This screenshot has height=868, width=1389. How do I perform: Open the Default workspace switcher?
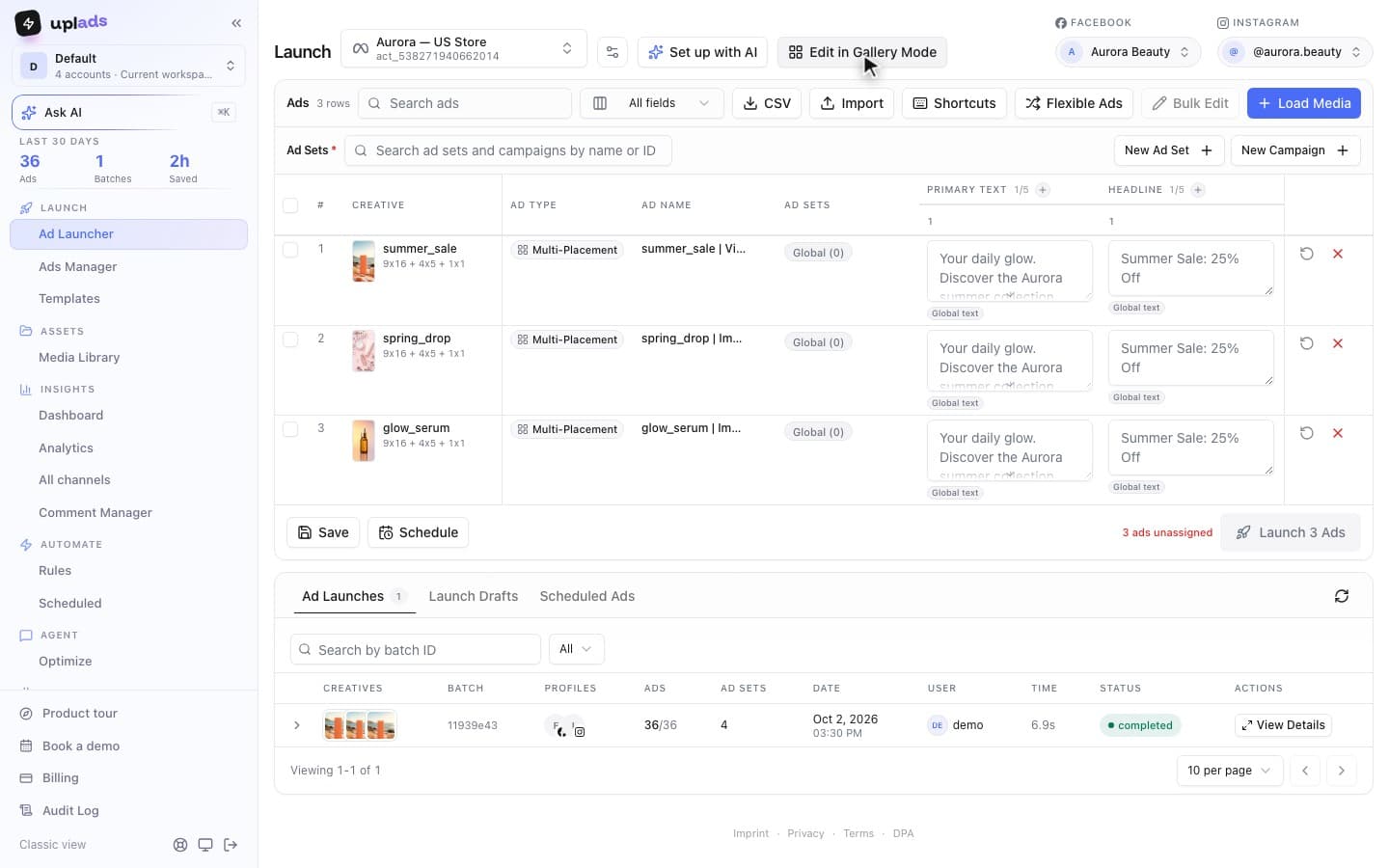[128, 66]
